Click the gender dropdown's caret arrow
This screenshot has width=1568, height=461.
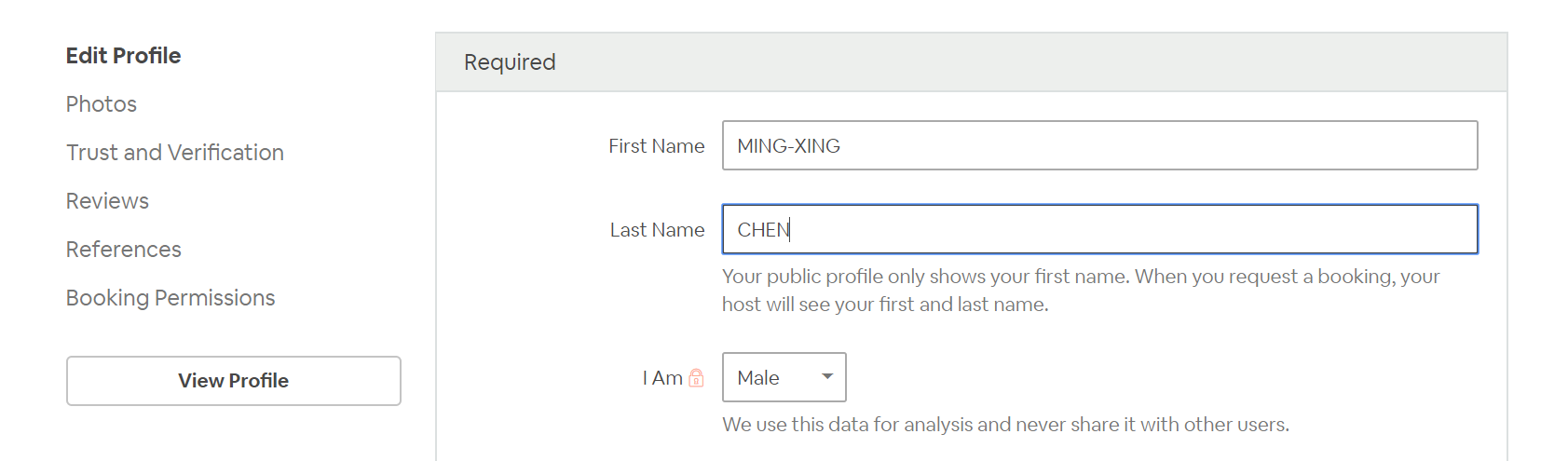[x=826, y=377]
